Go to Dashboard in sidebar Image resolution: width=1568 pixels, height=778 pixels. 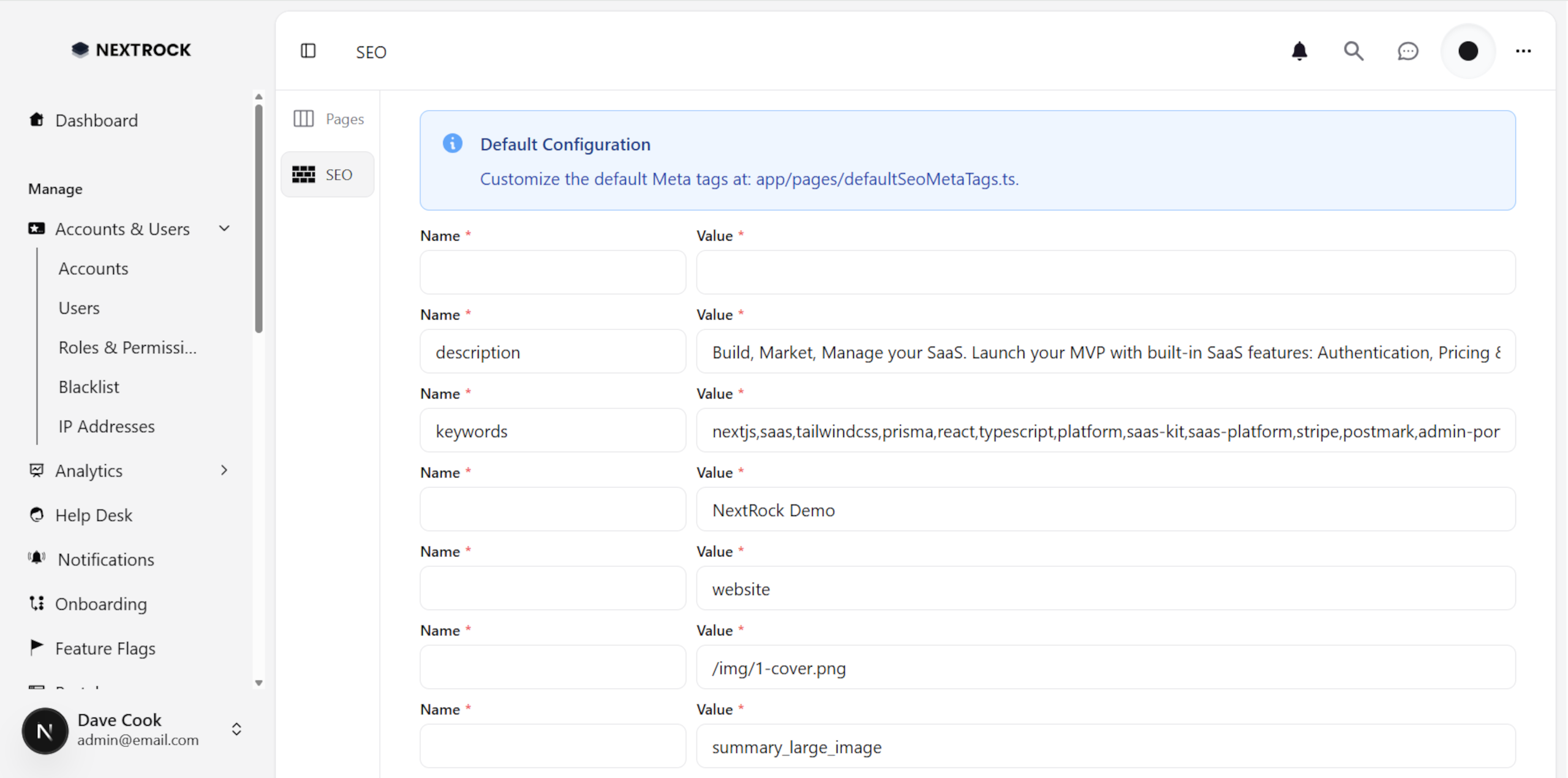coord(96,120)
